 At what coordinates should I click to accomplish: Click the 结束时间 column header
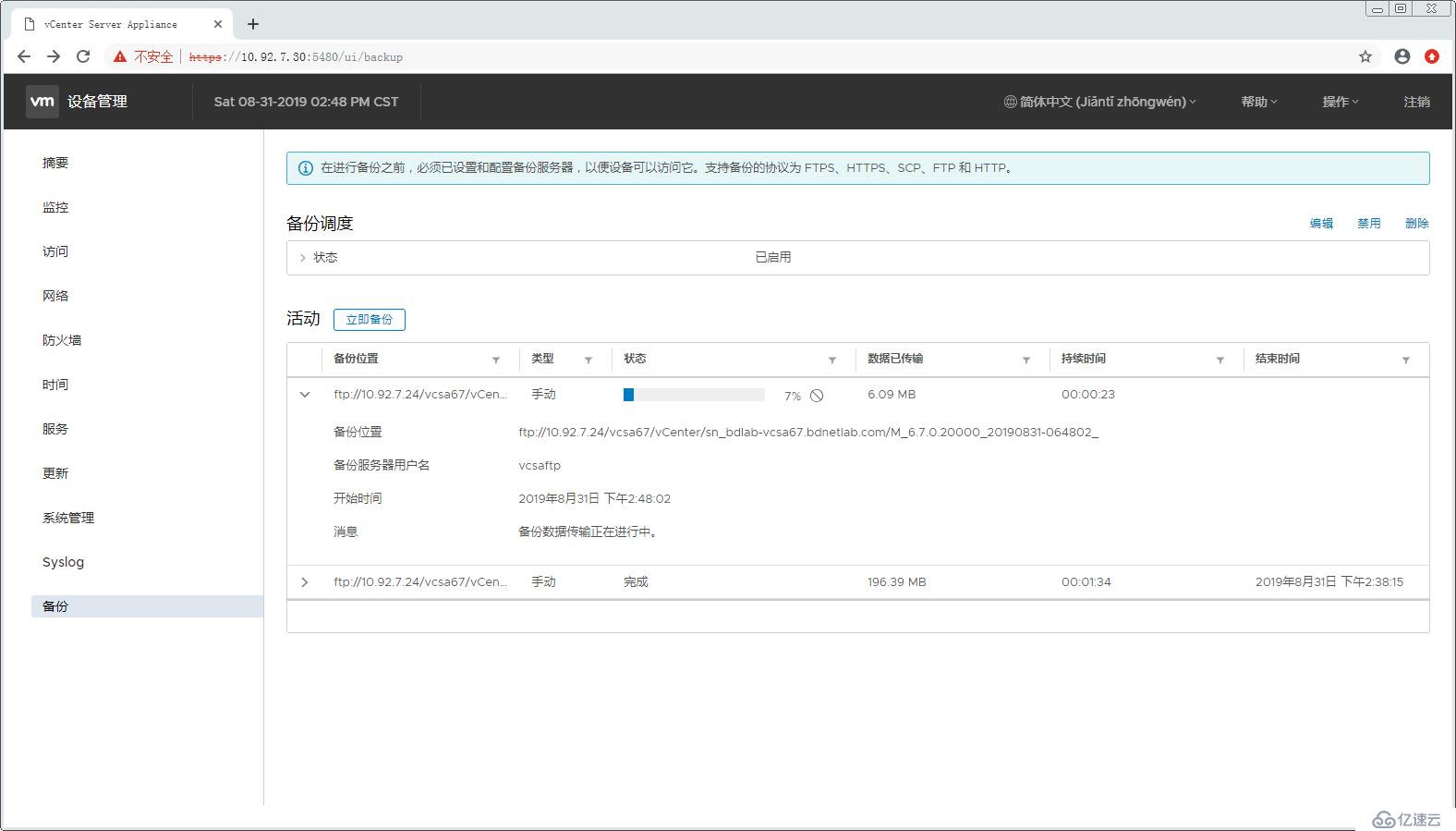tap(1278, 359)
